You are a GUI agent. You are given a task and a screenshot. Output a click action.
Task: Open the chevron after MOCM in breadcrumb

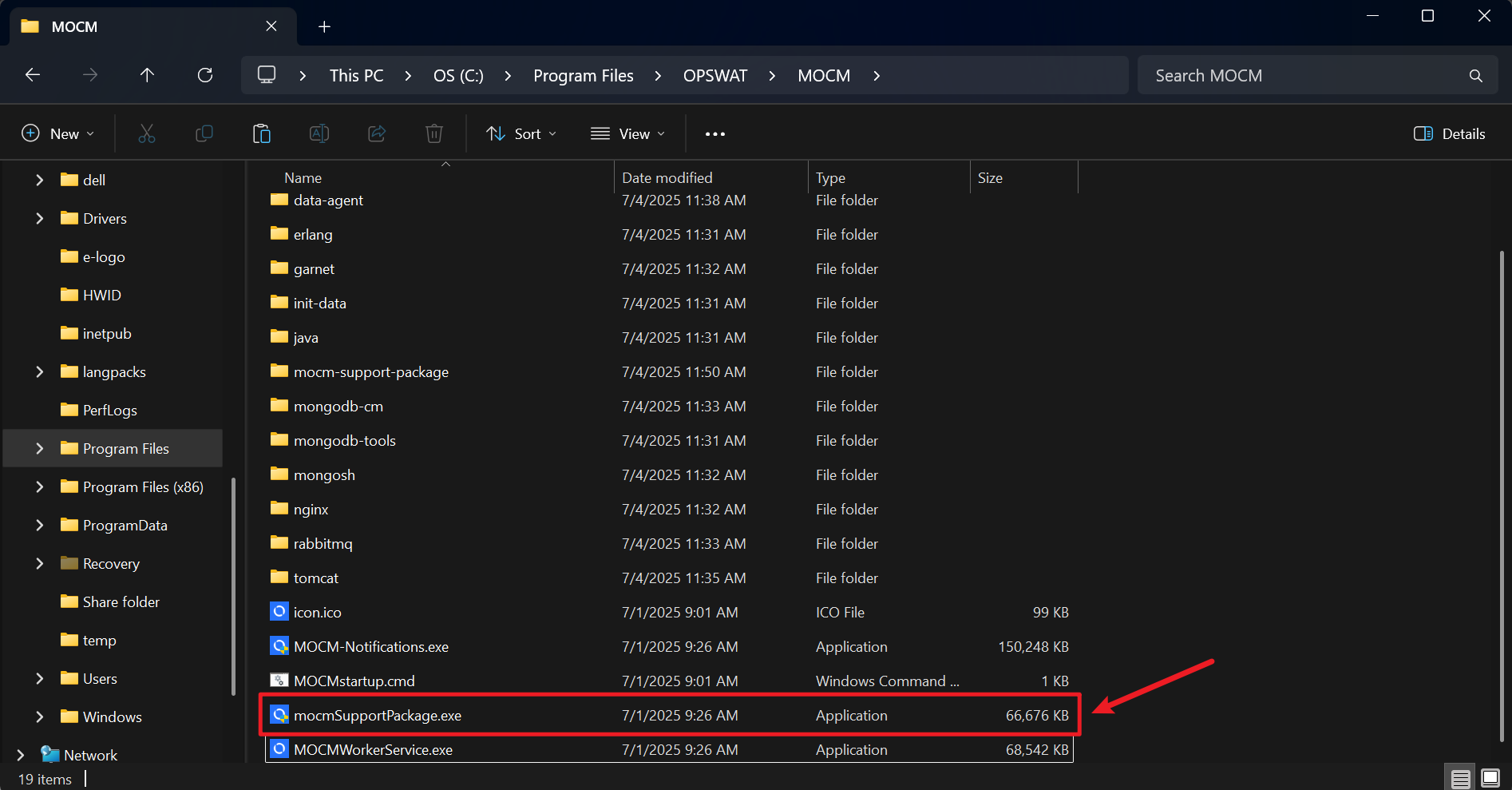tap(877, 75)
